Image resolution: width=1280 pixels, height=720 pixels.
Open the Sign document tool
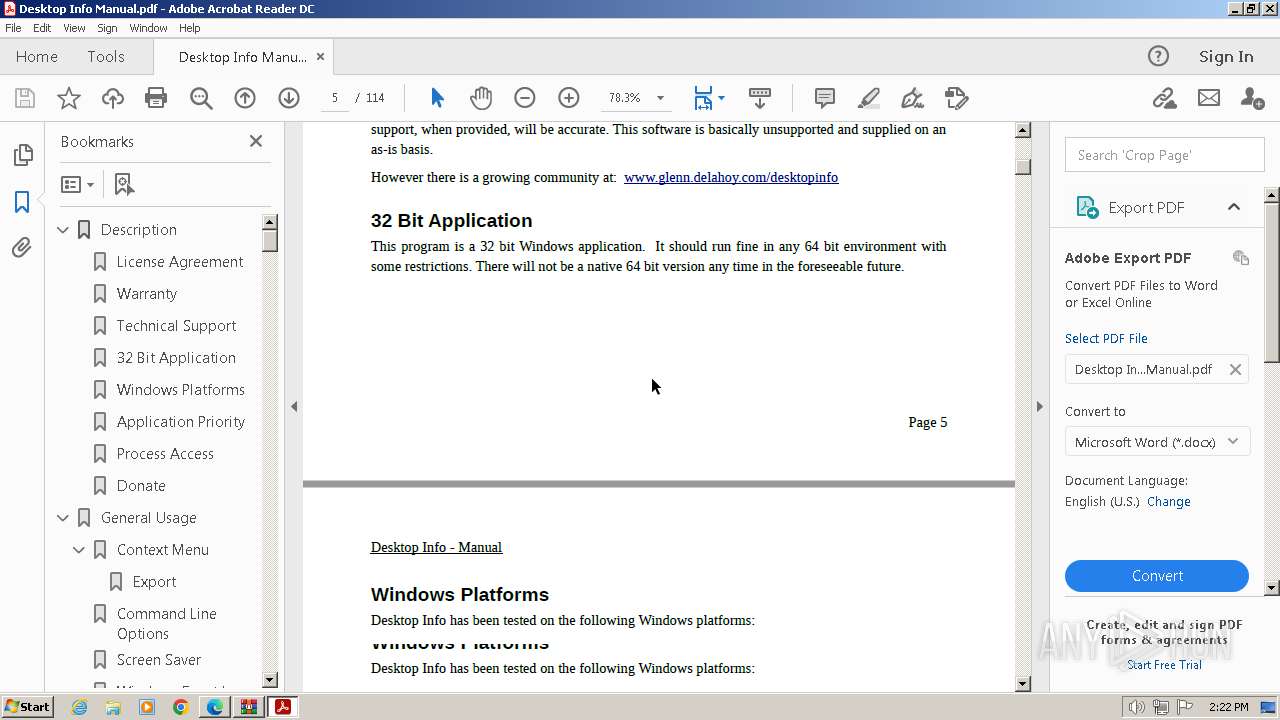pos(912,98)
